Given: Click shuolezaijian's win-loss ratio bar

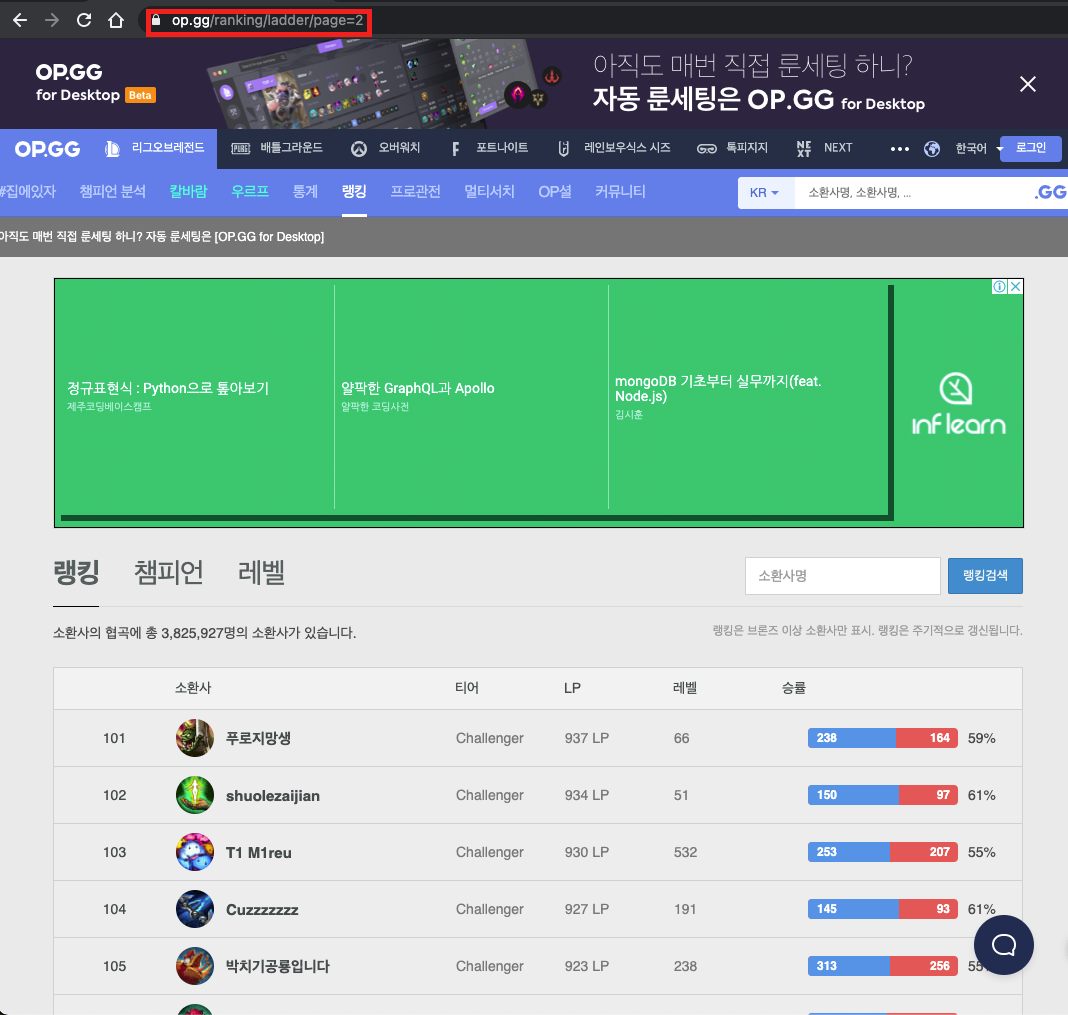Looking at the screenshot, I should [882, 795].
